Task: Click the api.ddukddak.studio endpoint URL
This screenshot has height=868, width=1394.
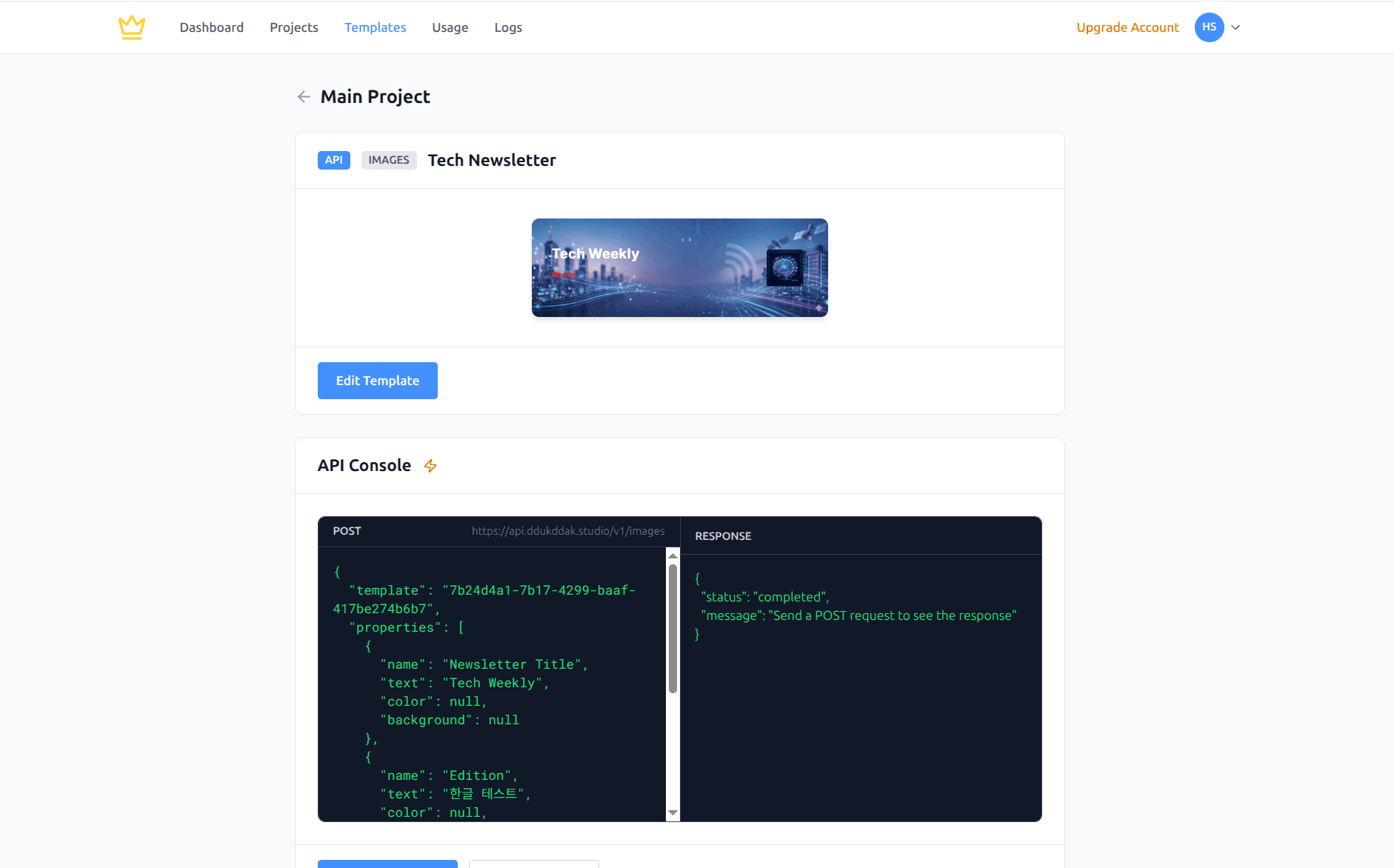Action: 567,530
